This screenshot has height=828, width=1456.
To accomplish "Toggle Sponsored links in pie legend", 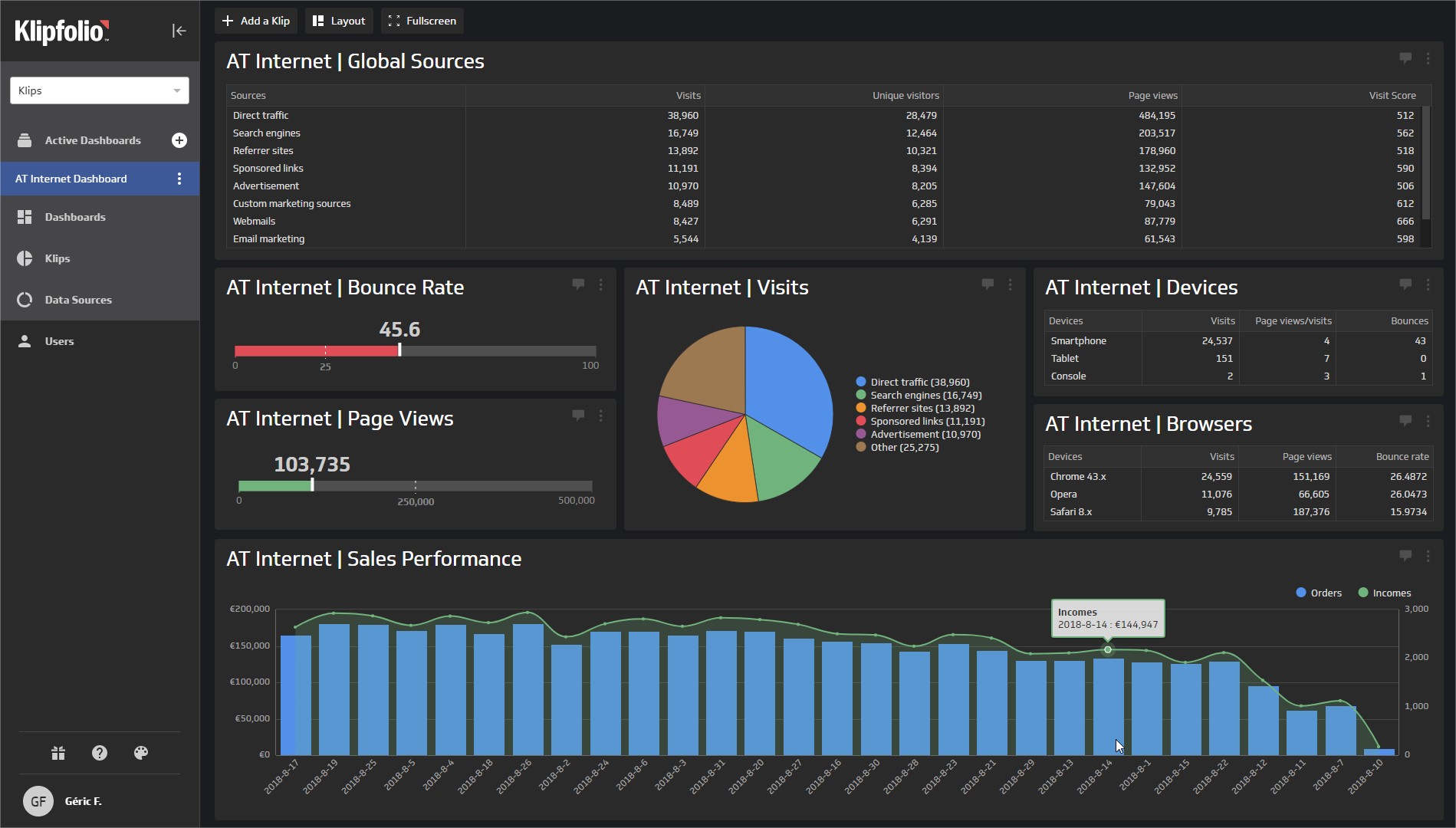I will pyautogui.click(x=920, y=421).
